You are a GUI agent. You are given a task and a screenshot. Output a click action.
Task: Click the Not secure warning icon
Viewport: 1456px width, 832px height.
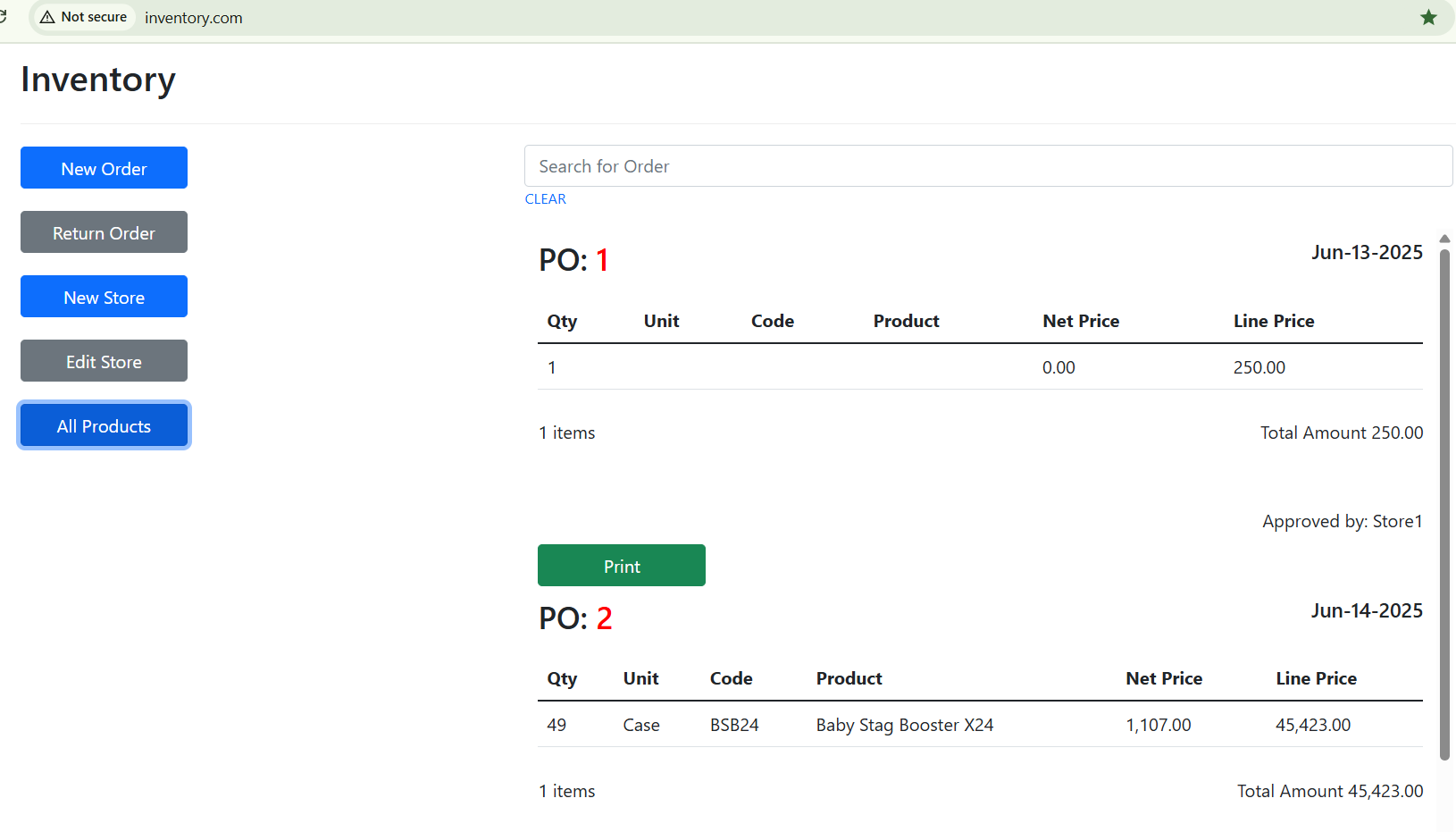coord(48,17)
